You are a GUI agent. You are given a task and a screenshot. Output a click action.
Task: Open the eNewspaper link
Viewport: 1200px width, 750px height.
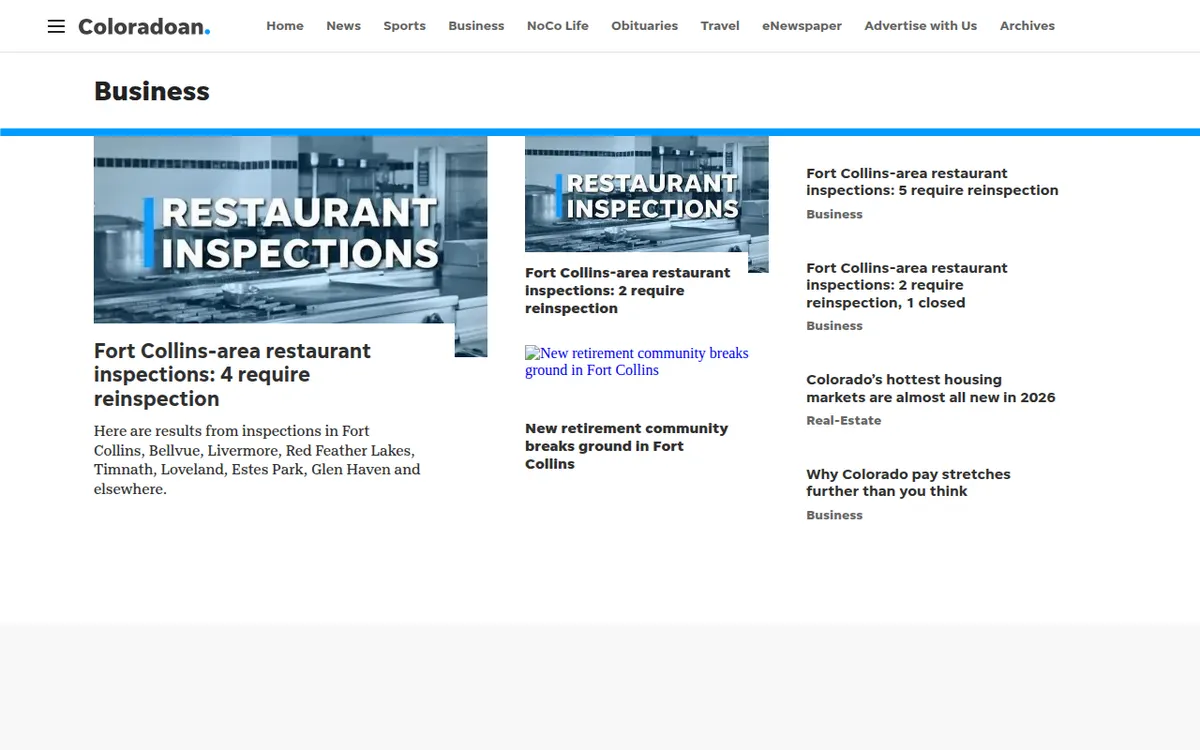pyautogui.click(x=802, y=26)
